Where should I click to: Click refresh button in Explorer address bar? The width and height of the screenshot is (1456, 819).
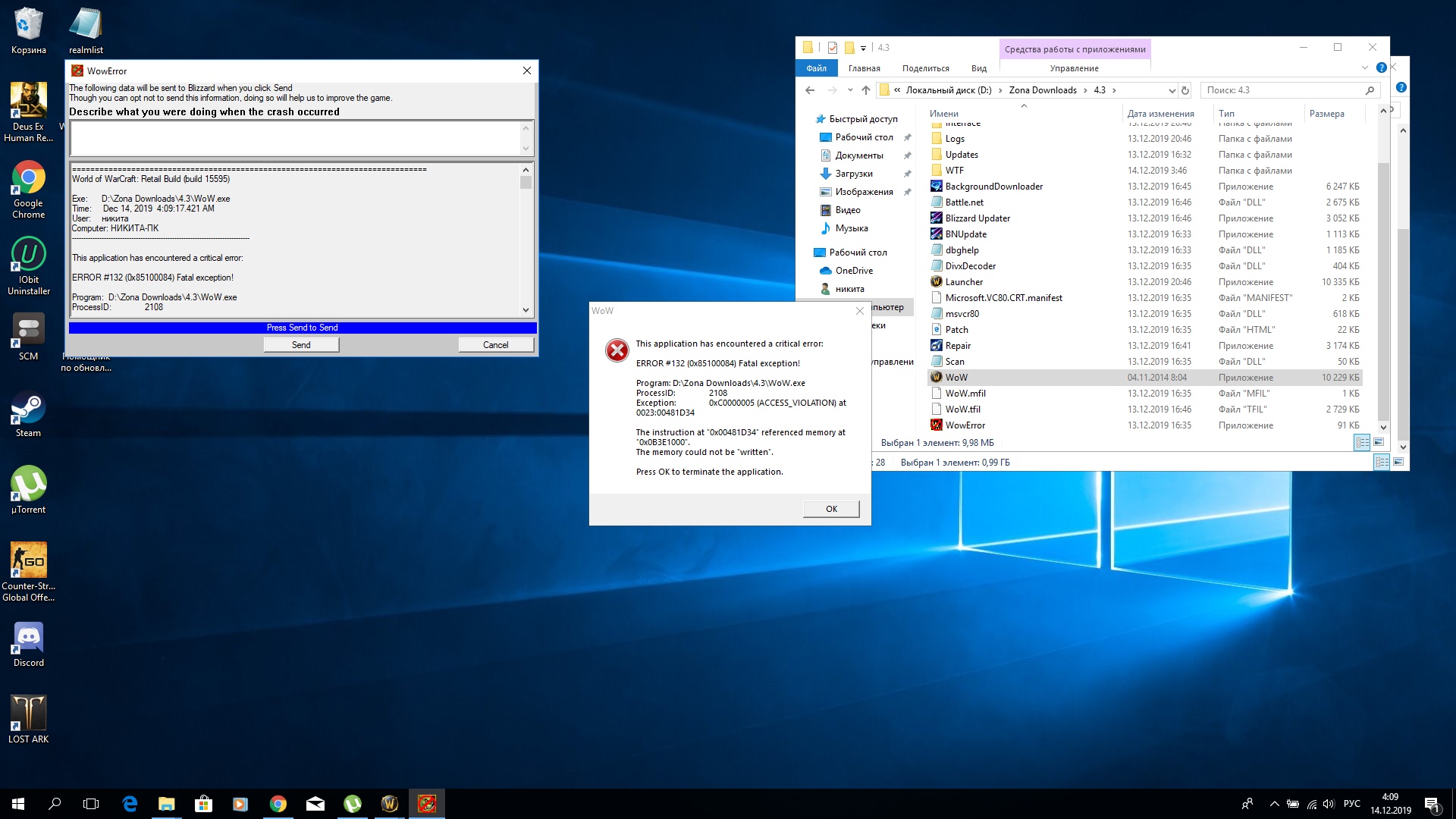(1185, 90)
